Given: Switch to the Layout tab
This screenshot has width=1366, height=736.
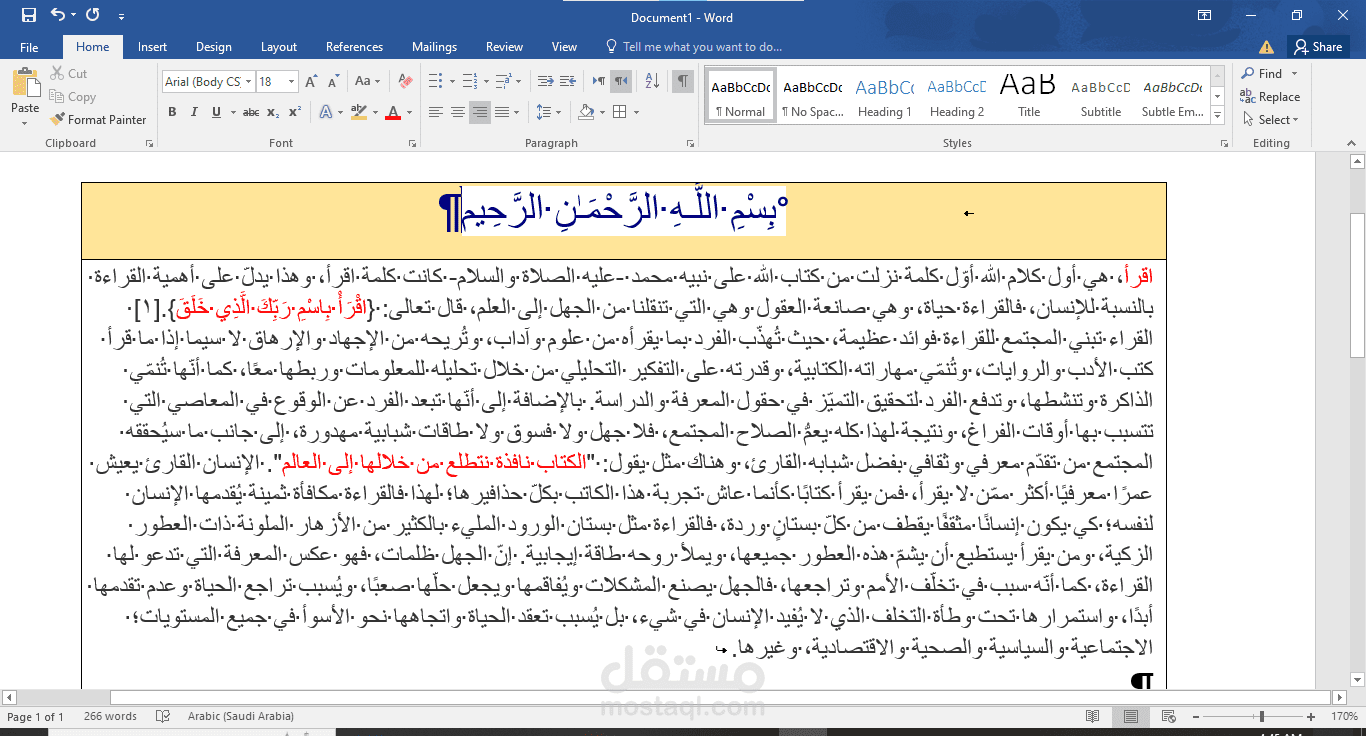Looking at the screenshot, I should tap(279, 47).
